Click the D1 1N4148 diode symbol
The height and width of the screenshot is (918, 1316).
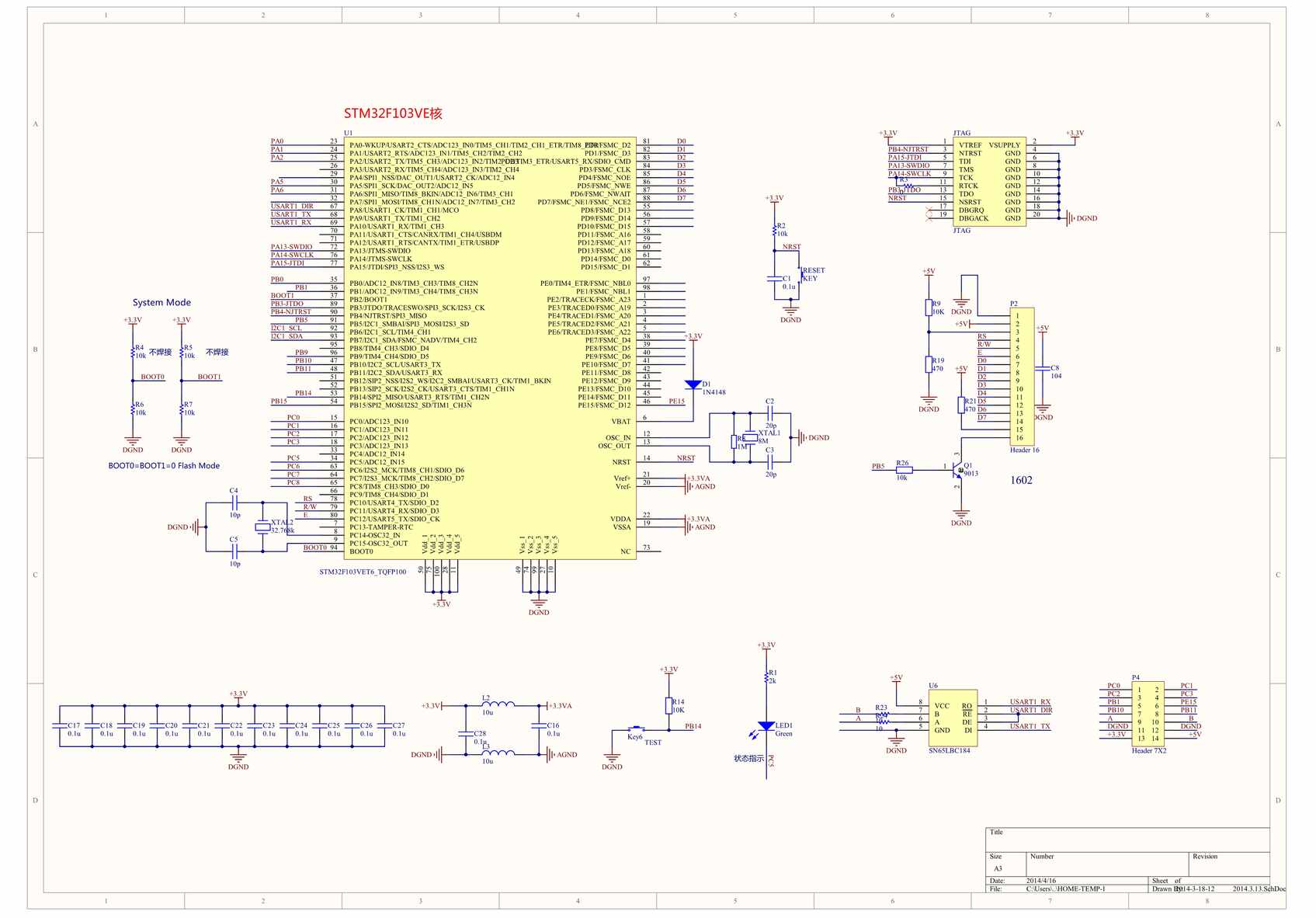point(693,384)
